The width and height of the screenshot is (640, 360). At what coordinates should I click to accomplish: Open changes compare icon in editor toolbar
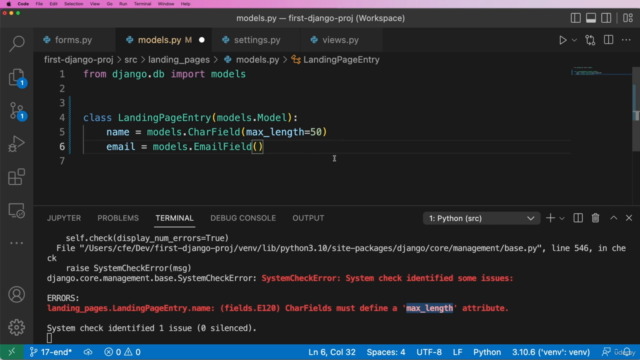590,40
